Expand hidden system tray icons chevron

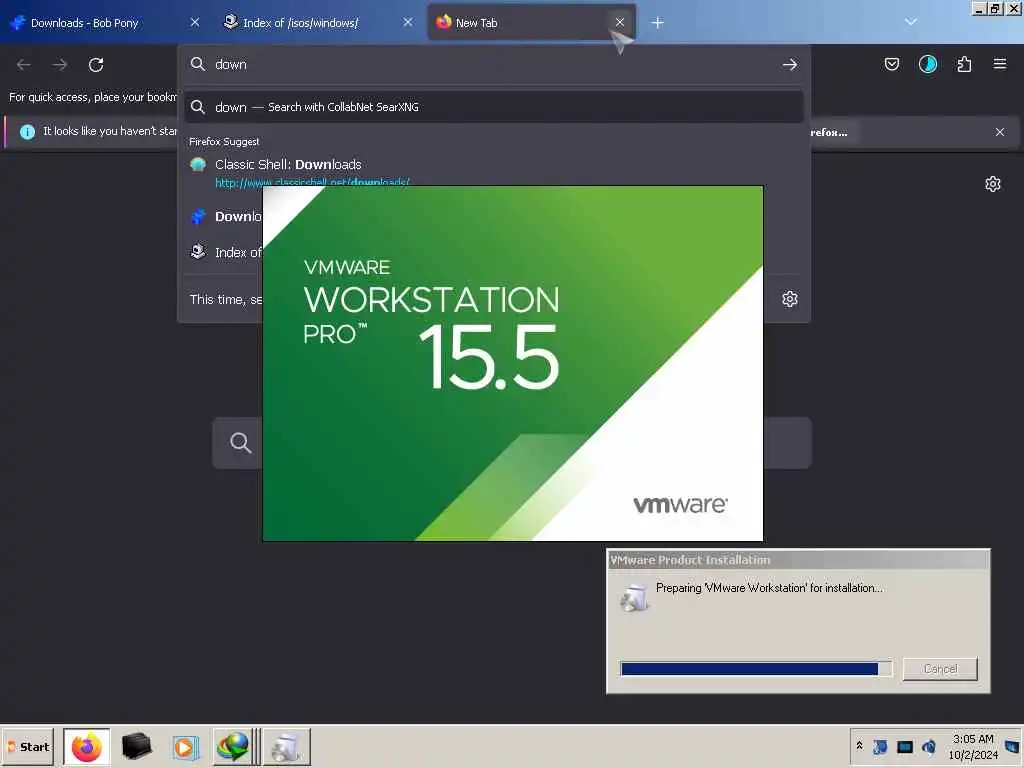pyautogui.click(x=859, y=746)
